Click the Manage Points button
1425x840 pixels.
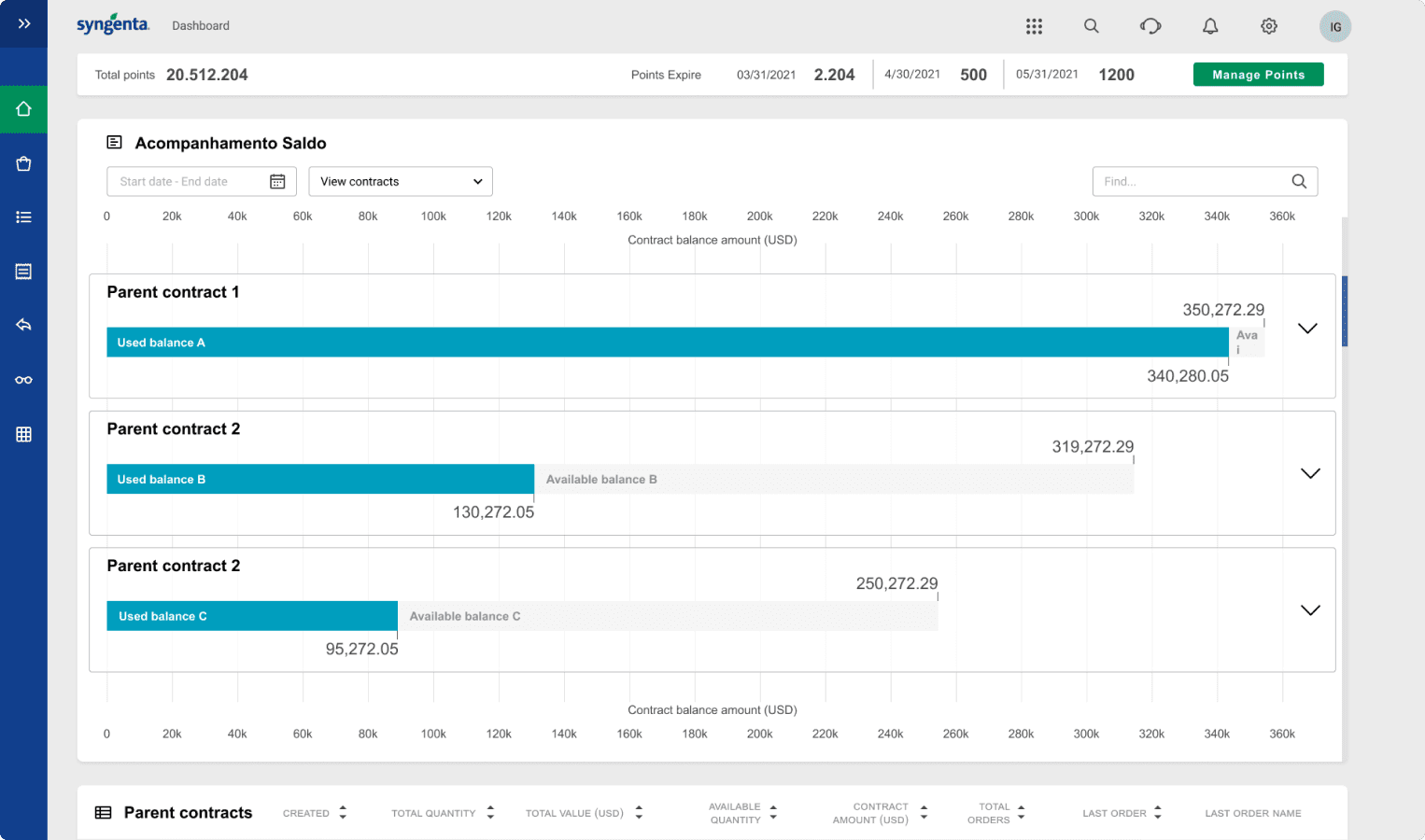pos(1258,75)
